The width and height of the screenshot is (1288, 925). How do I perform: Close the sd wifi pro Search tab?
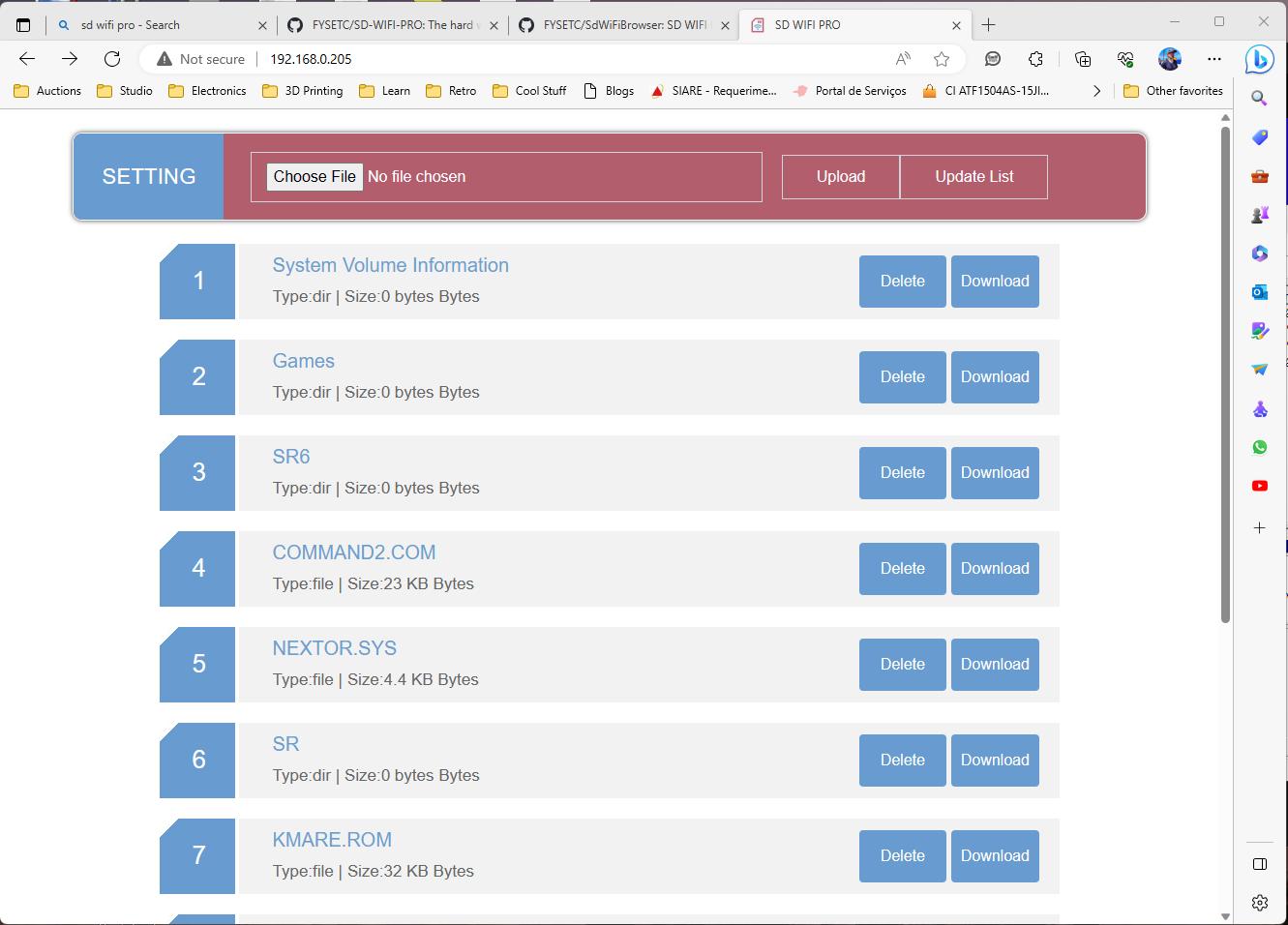point(263,25)
